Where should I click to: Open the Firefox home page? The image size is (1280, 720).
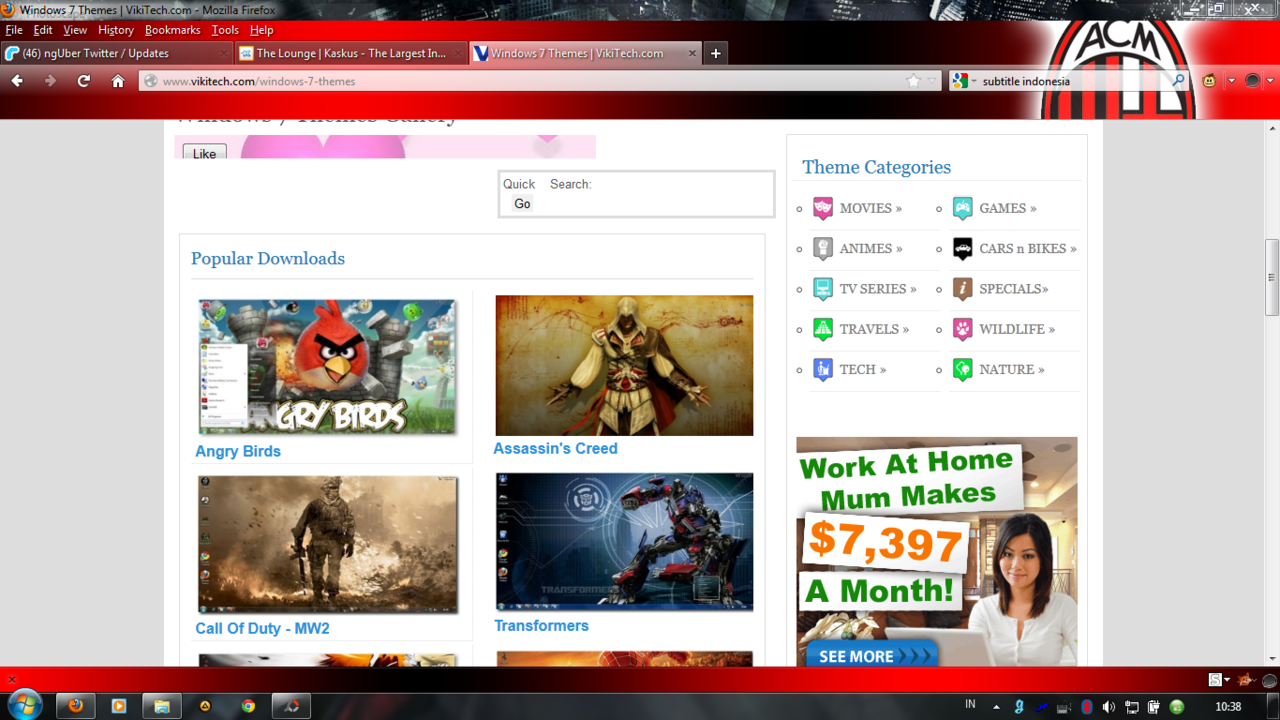click(118, 81)
